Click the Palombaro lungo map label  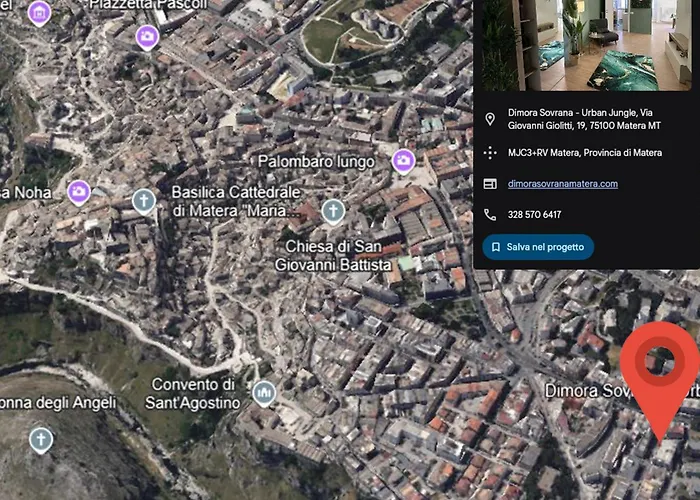click(x=315, y=161)
